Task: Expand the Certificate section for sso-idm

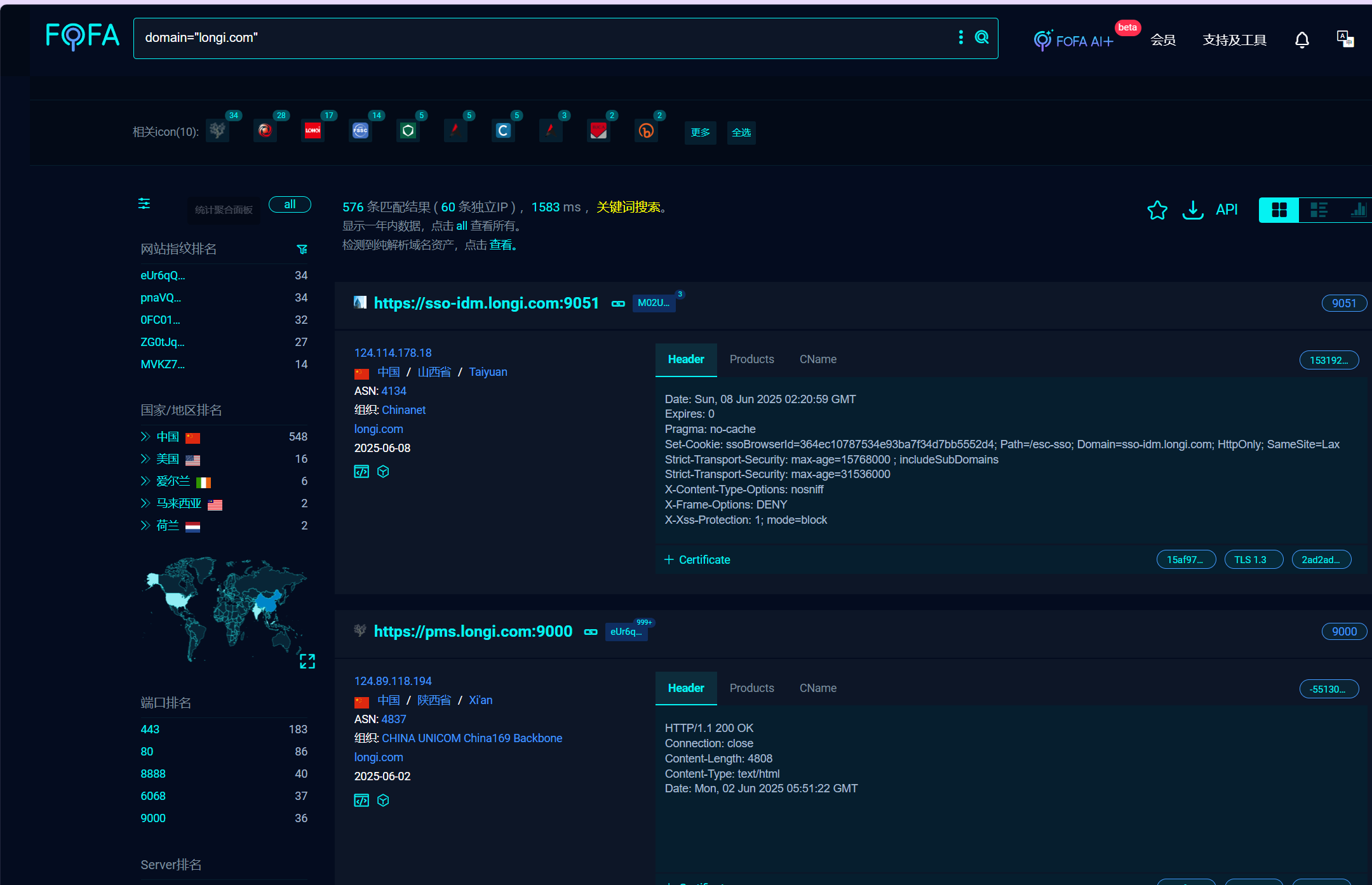Action: coord(697,560)
